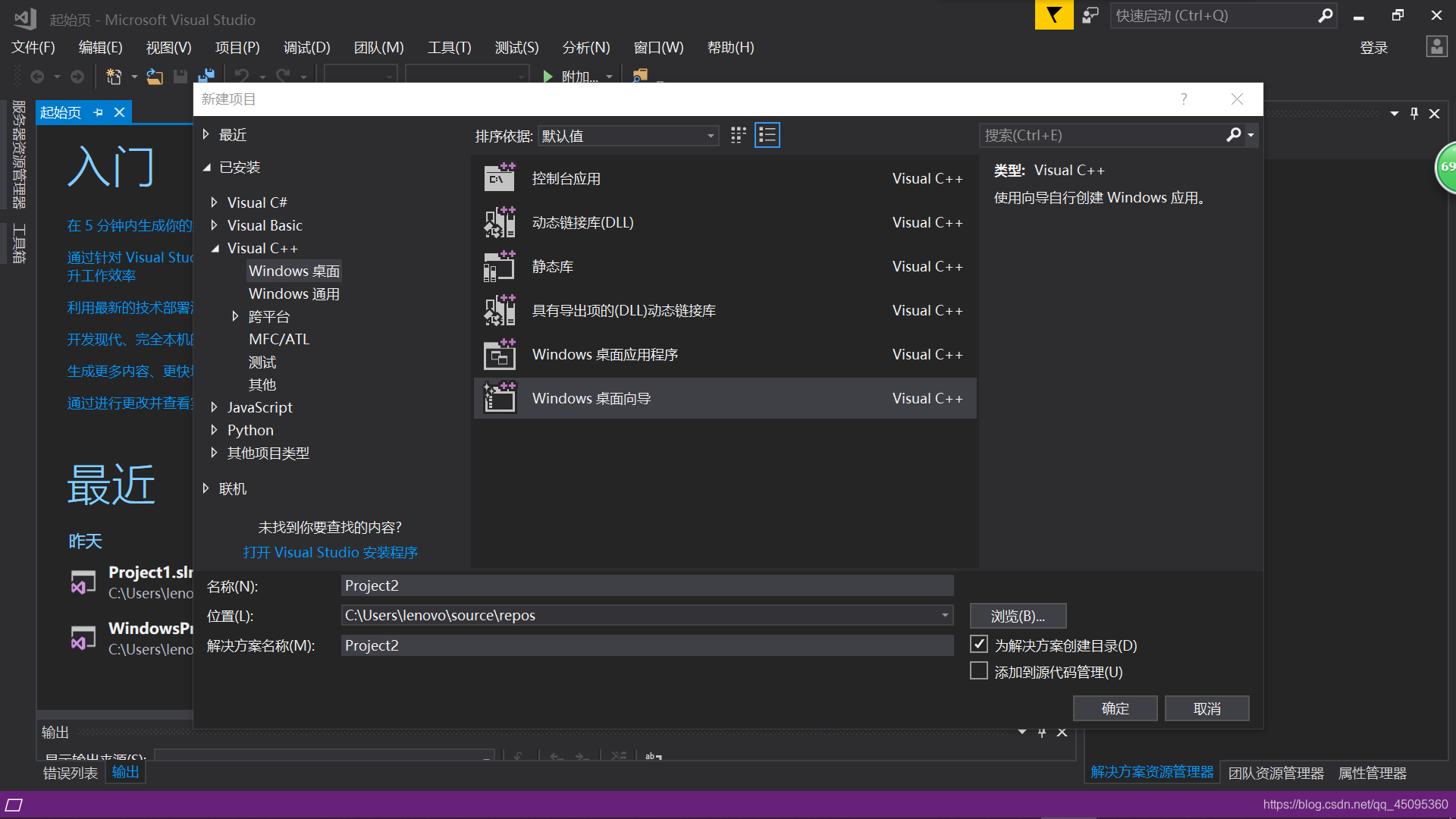The height and width of the screenshot is (819, 1456).
Task: Click the 快速启动 search input
Action: pyautogui.click(x=1213, y=15)
